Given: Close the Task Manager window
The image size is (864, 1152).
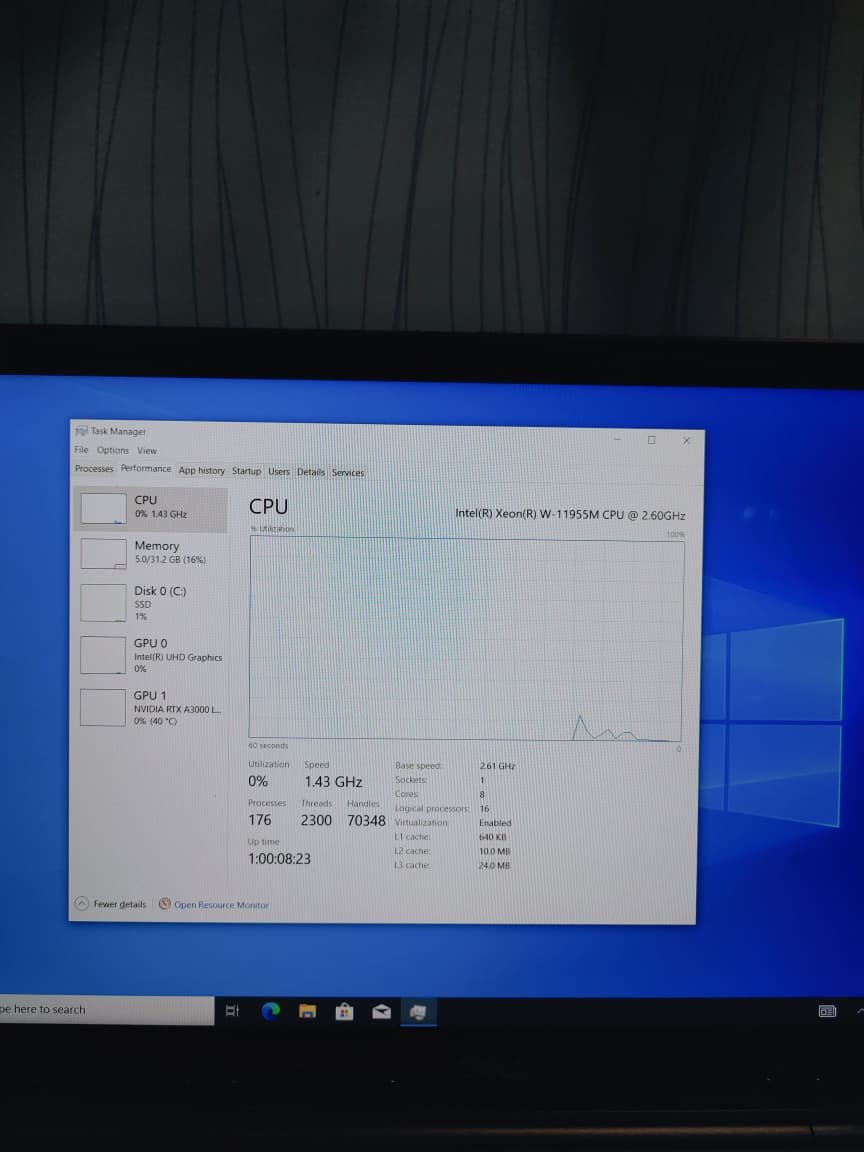Looking at the screenshot, I should tap(686, 440).
